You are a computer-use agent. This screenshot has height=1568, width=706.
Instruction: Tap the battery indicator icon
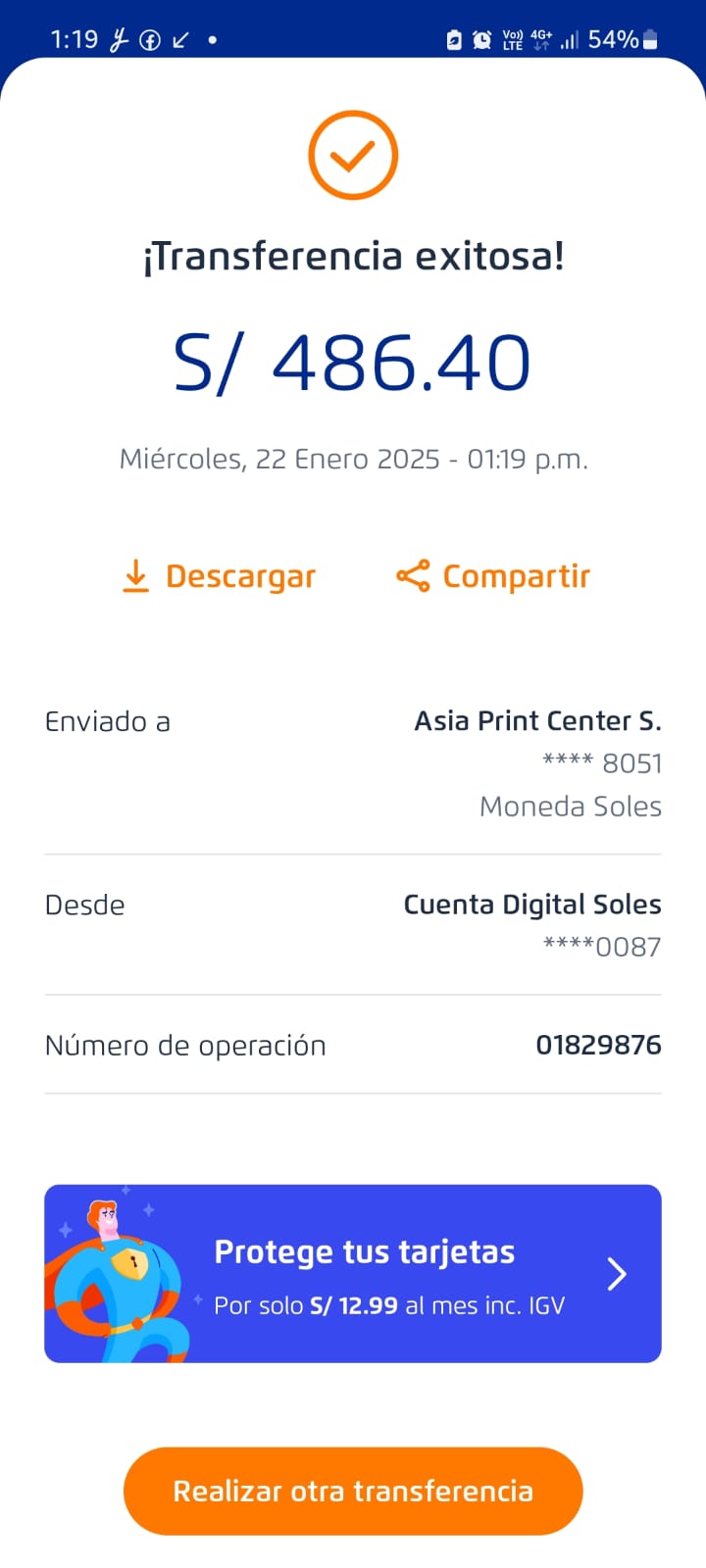pyautogui.click(x=650, y=40)
